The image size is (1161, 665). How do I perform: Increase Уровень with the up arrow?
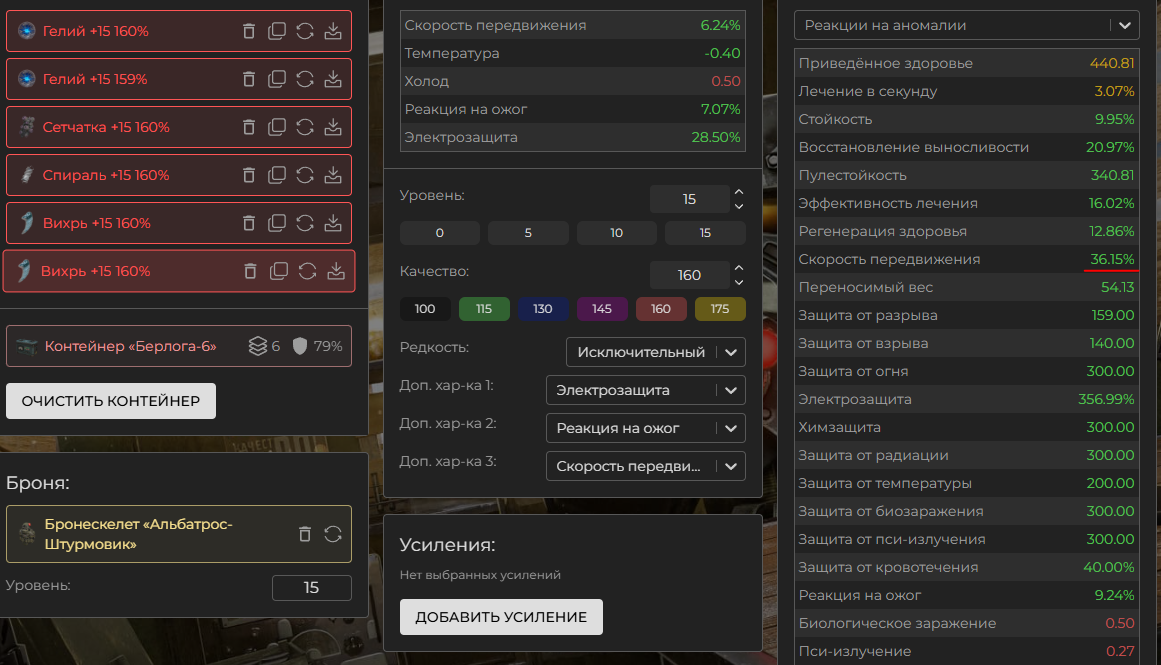(739, 192)
